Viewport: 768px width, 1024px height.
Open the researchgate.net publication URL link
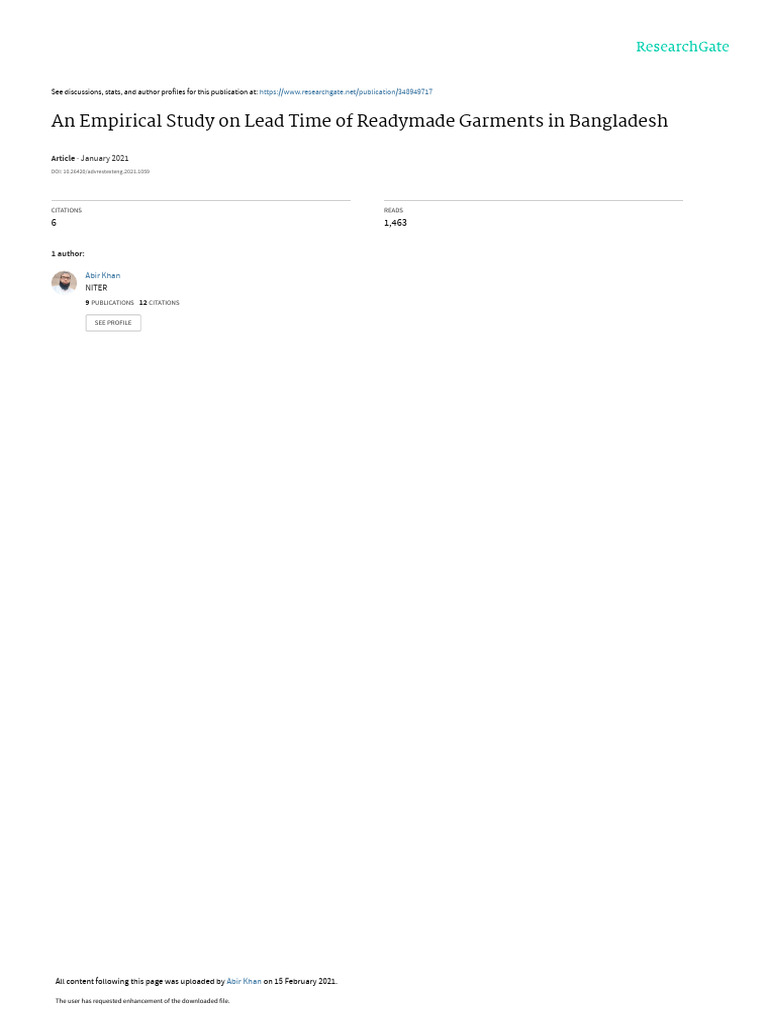point(345,92)
